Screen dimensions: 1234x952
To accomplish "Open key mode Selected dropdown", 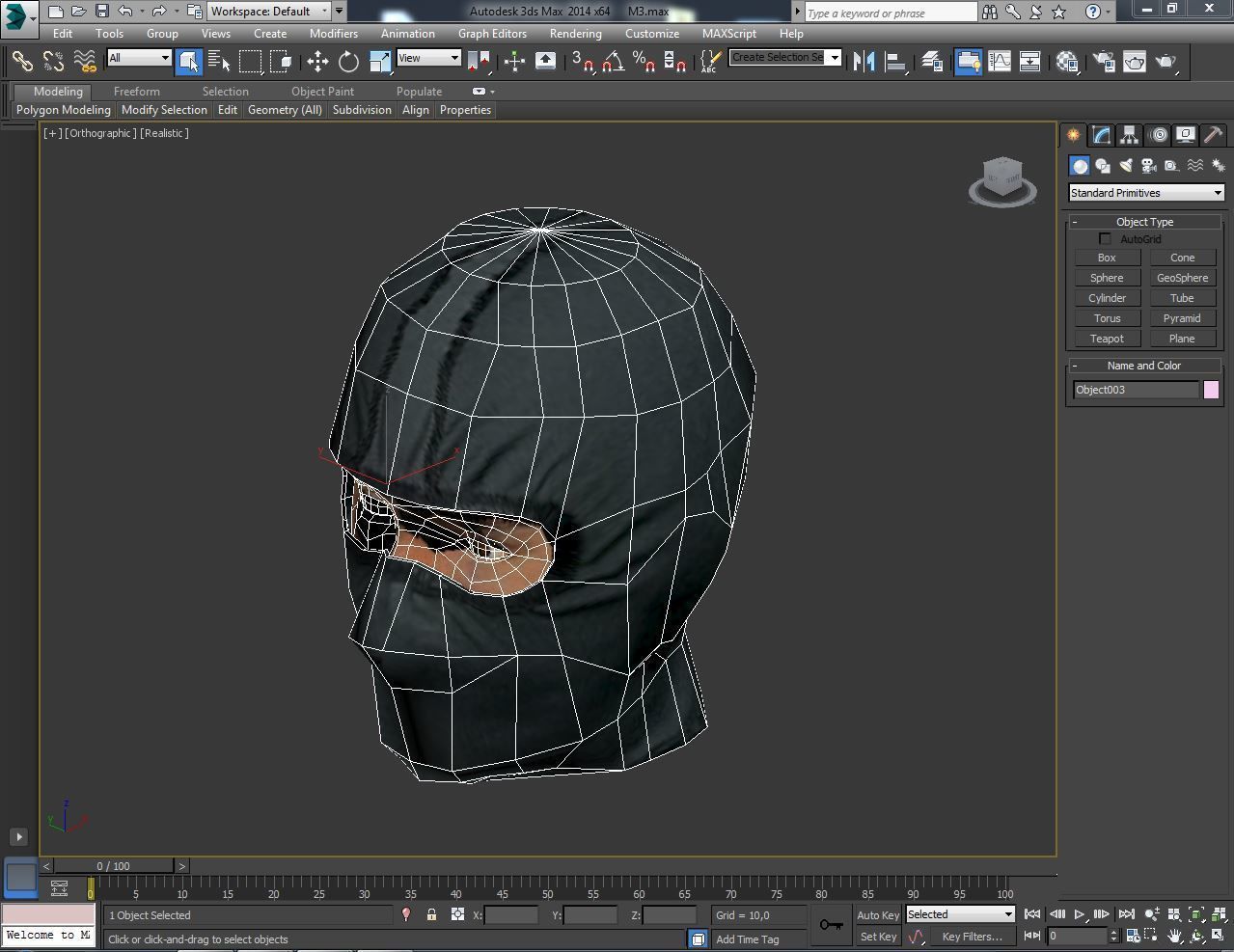I will pyautogui.click(x=960, y=914).
